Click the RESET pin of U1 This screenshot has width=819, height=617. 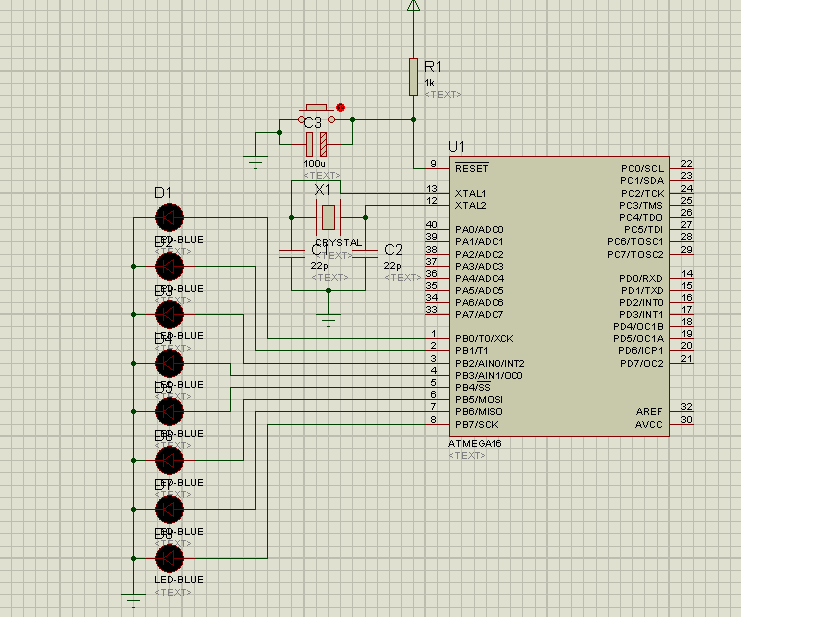click(473, 168)
